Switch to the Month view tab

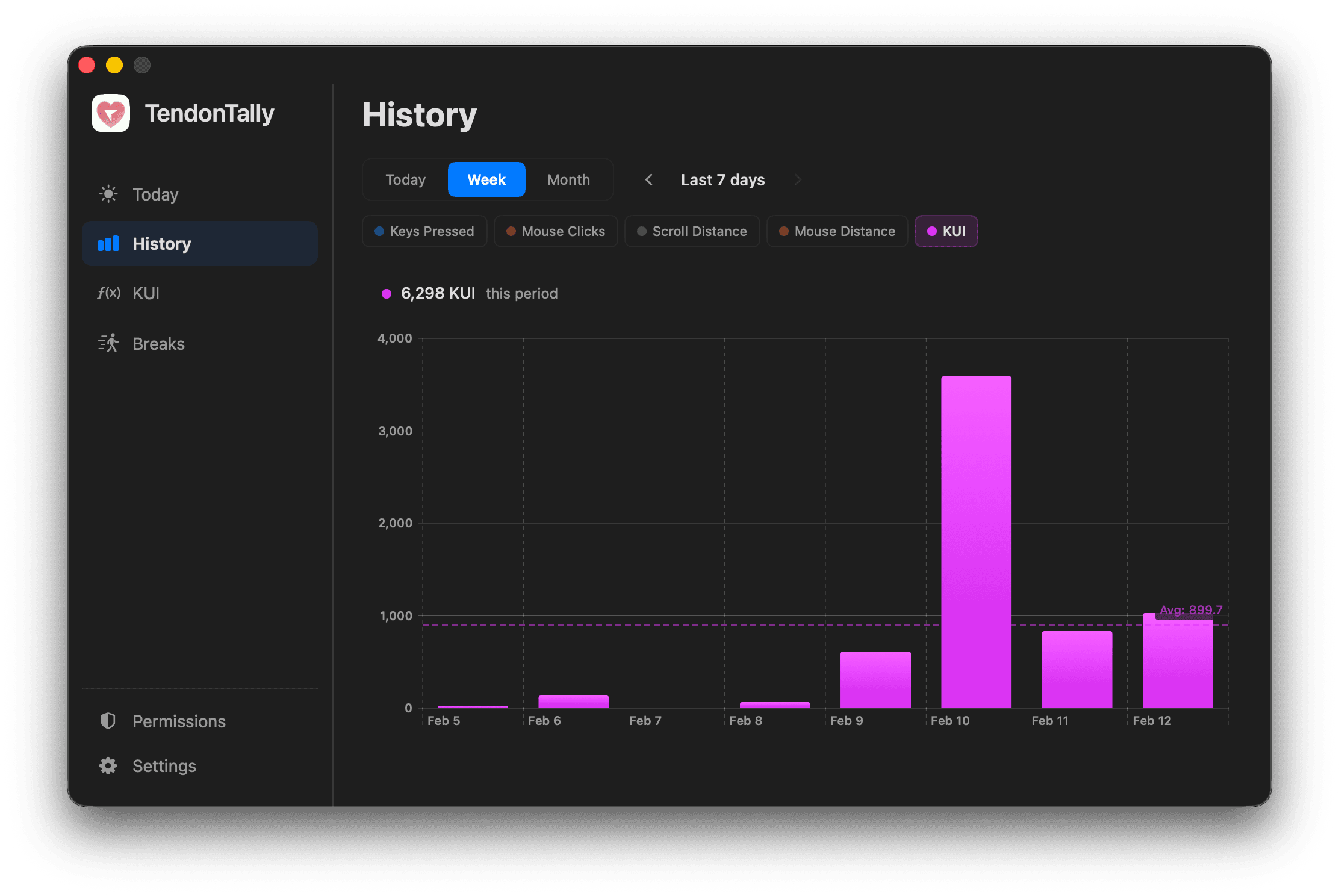coord(568,179)
